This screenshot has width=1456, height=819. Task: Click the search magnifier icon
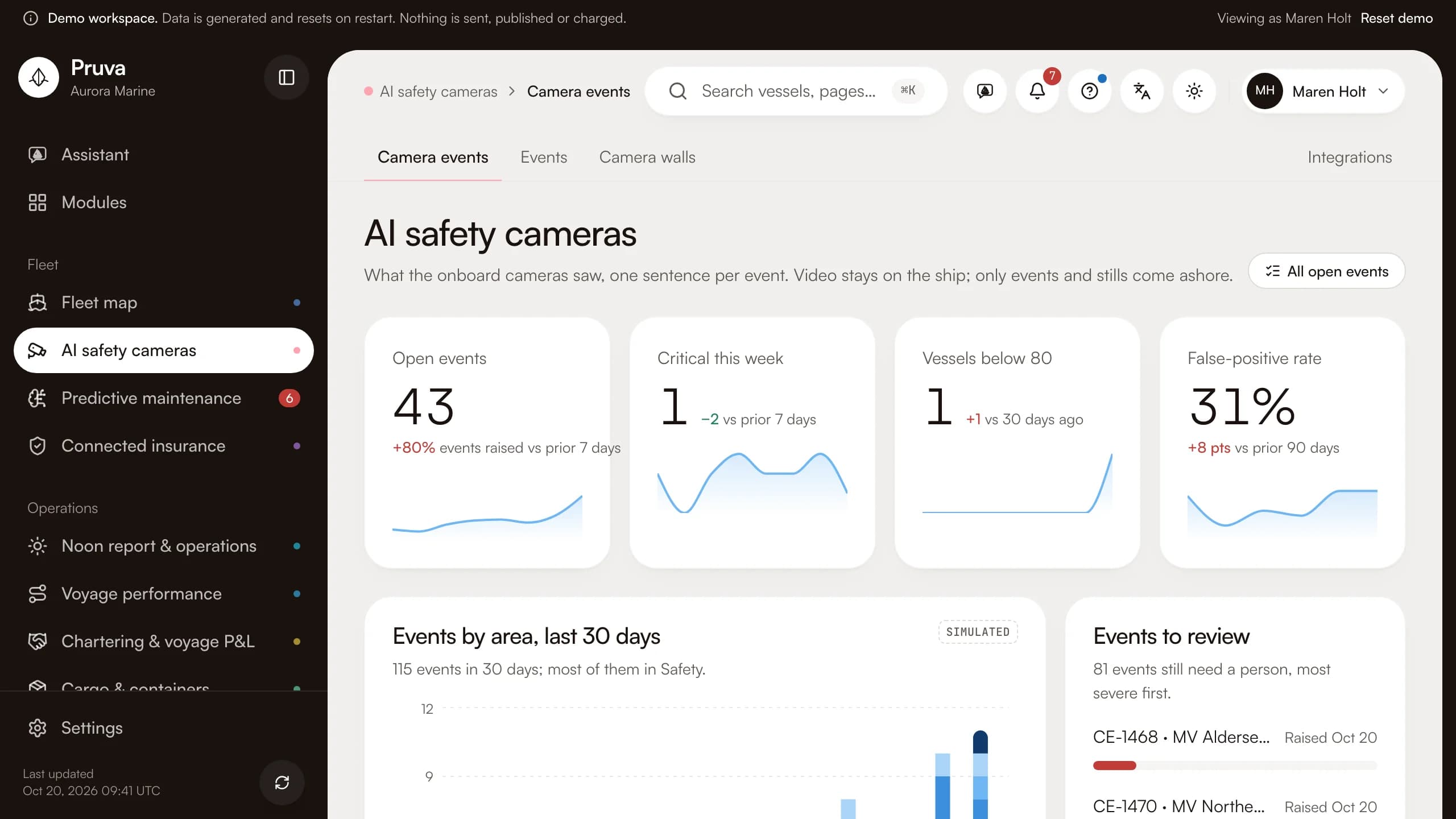(x=677, y=91)
